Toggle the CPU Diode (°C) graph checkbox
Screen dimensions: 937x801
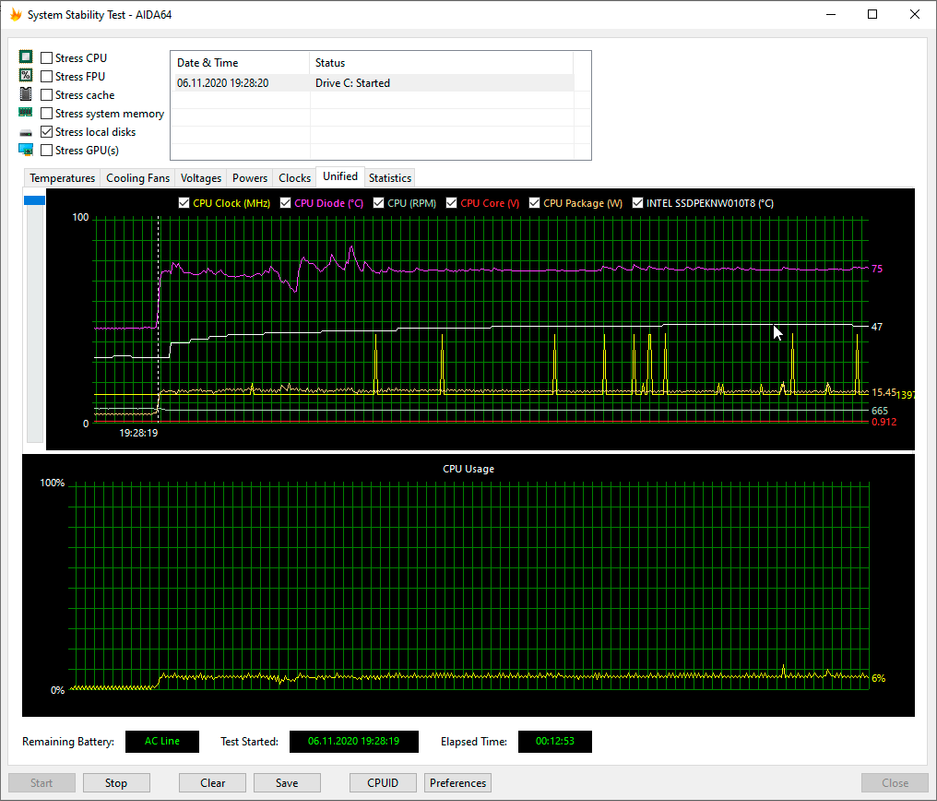pos(286,203)
